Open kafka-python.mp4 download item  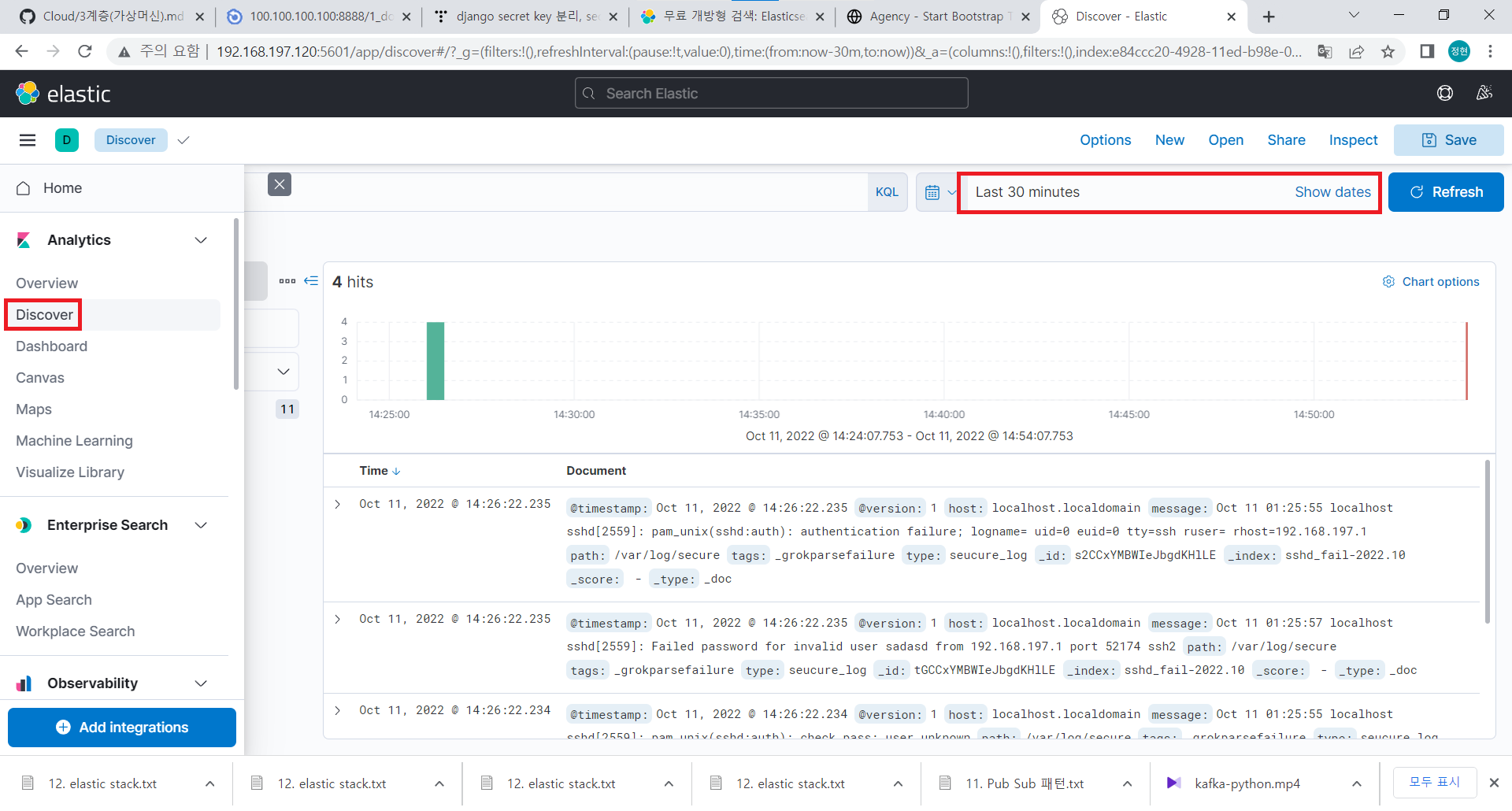click(1247, 783)
